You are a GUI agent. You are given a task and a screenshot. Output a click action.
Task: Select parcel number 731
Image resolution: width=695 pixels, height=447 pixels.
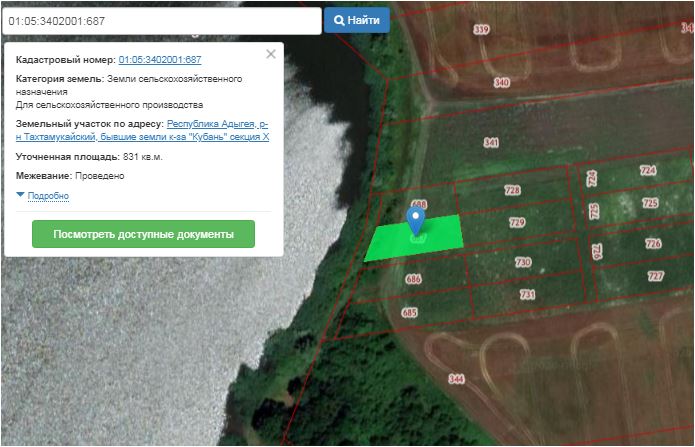527,295
